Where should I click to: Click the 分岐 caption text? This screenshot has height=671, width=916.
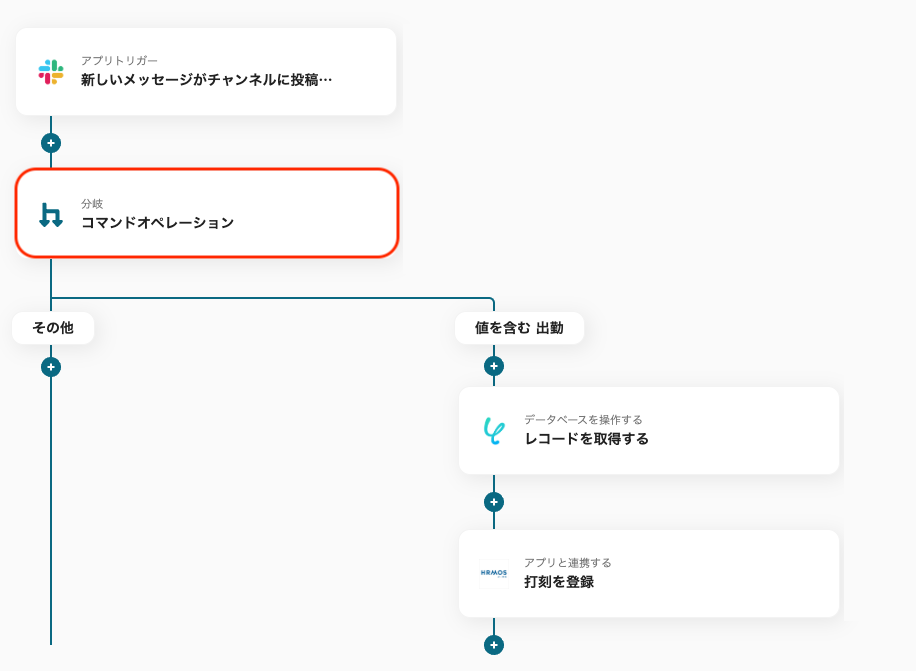pyautogui.click(x=92, y=203)
